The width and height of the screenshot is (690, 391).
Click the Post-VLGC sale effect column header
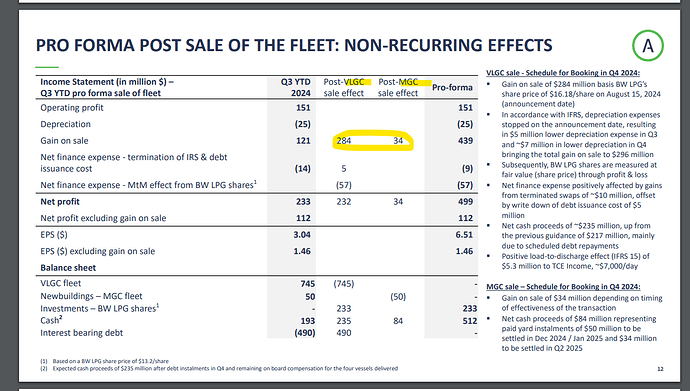(344, 87)
